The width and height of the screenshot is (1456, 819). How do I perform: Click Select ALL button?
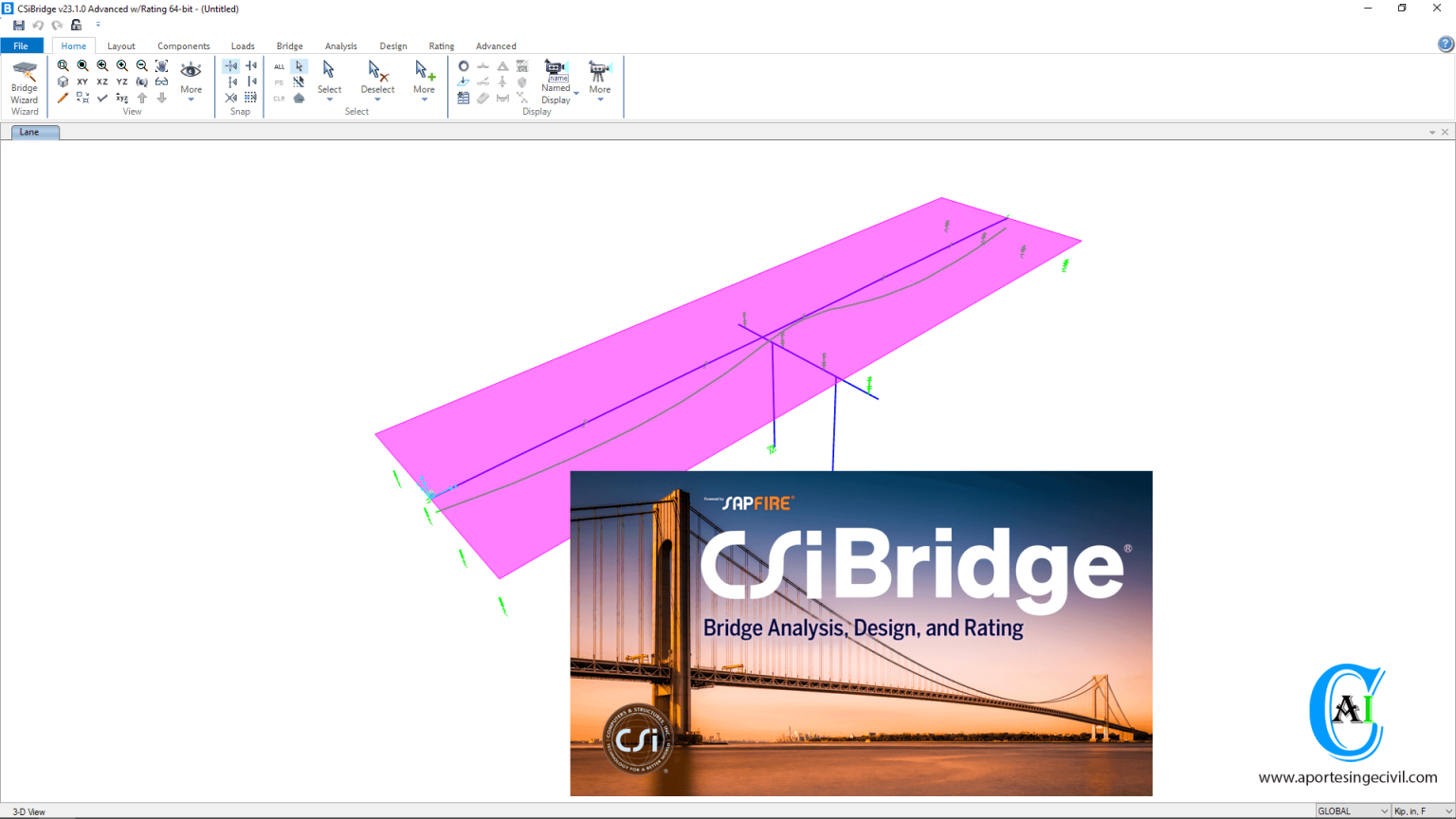[x=279, y=66]
